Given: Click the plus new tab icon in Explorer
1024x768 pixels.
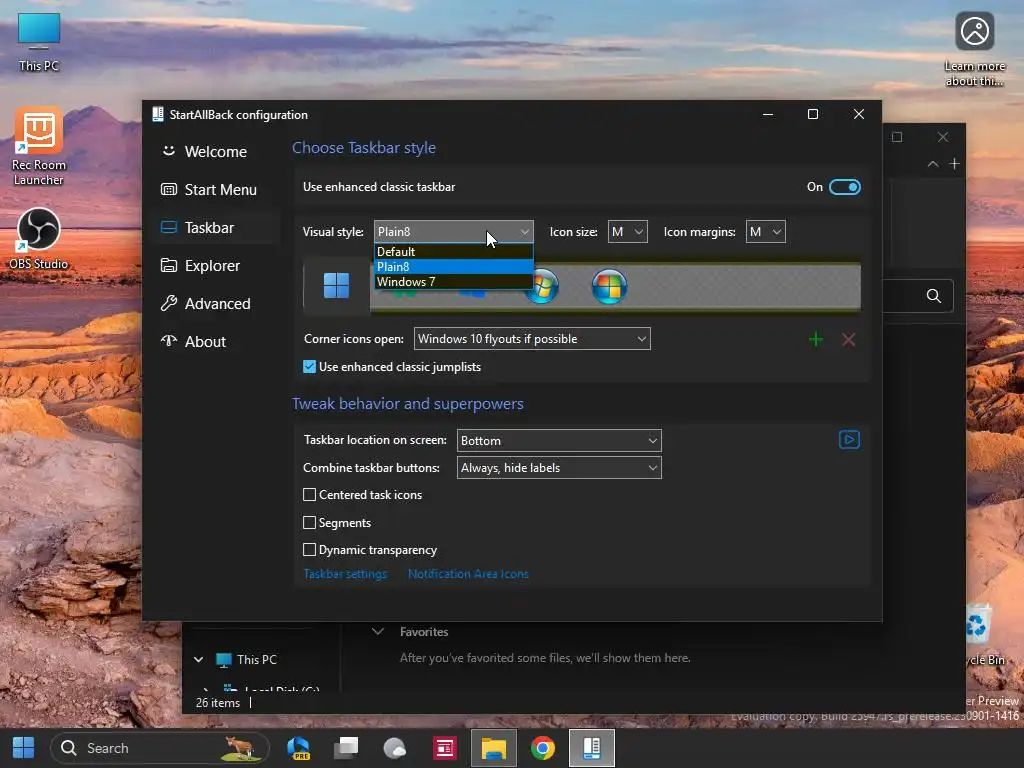Looking at the screenshot, I should point(954,164).
